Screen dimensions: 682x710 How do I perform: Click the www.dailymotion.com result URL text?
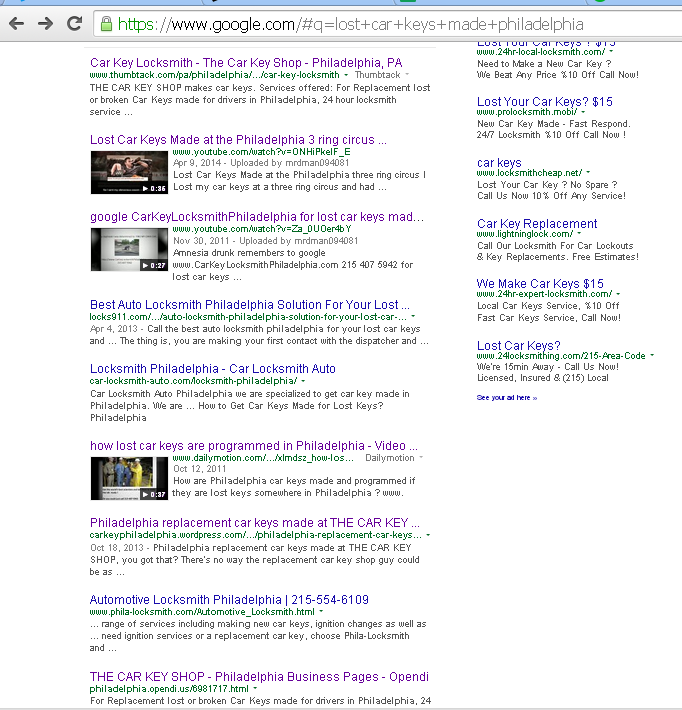point(263,458)
